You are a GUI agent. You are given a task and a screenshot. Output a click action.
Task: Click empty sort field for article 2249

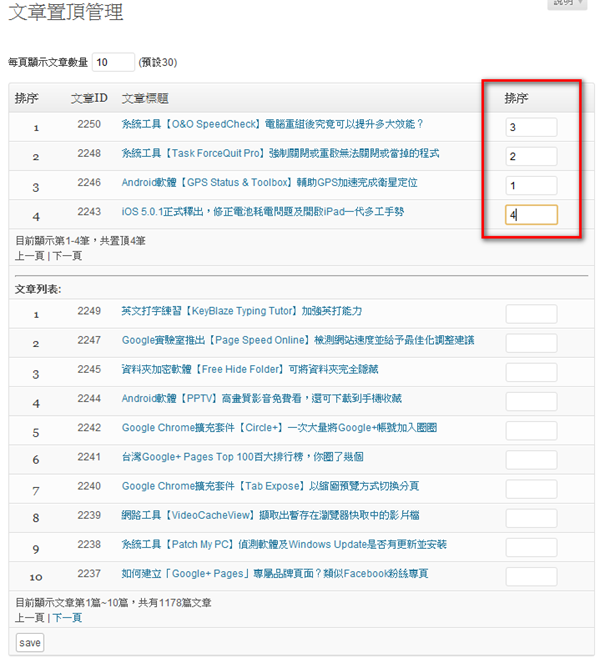(531, 314)
